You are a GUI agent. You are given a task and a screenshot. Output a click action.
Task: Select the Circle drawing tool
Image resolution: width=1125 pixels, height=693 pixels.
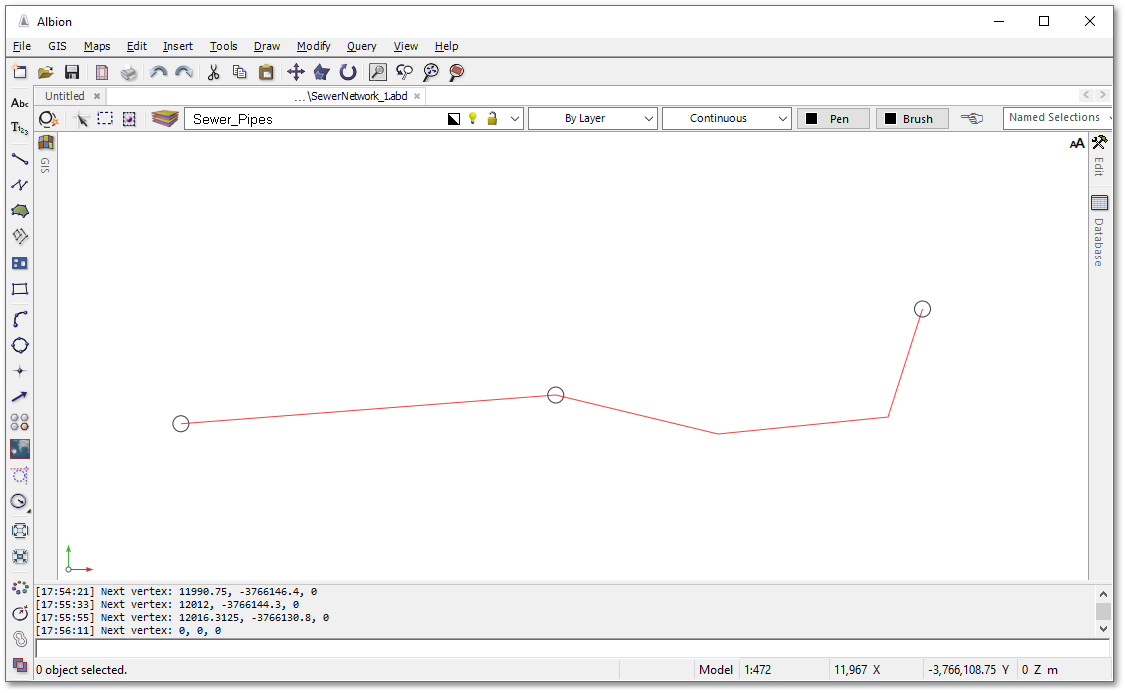point(19,345)
